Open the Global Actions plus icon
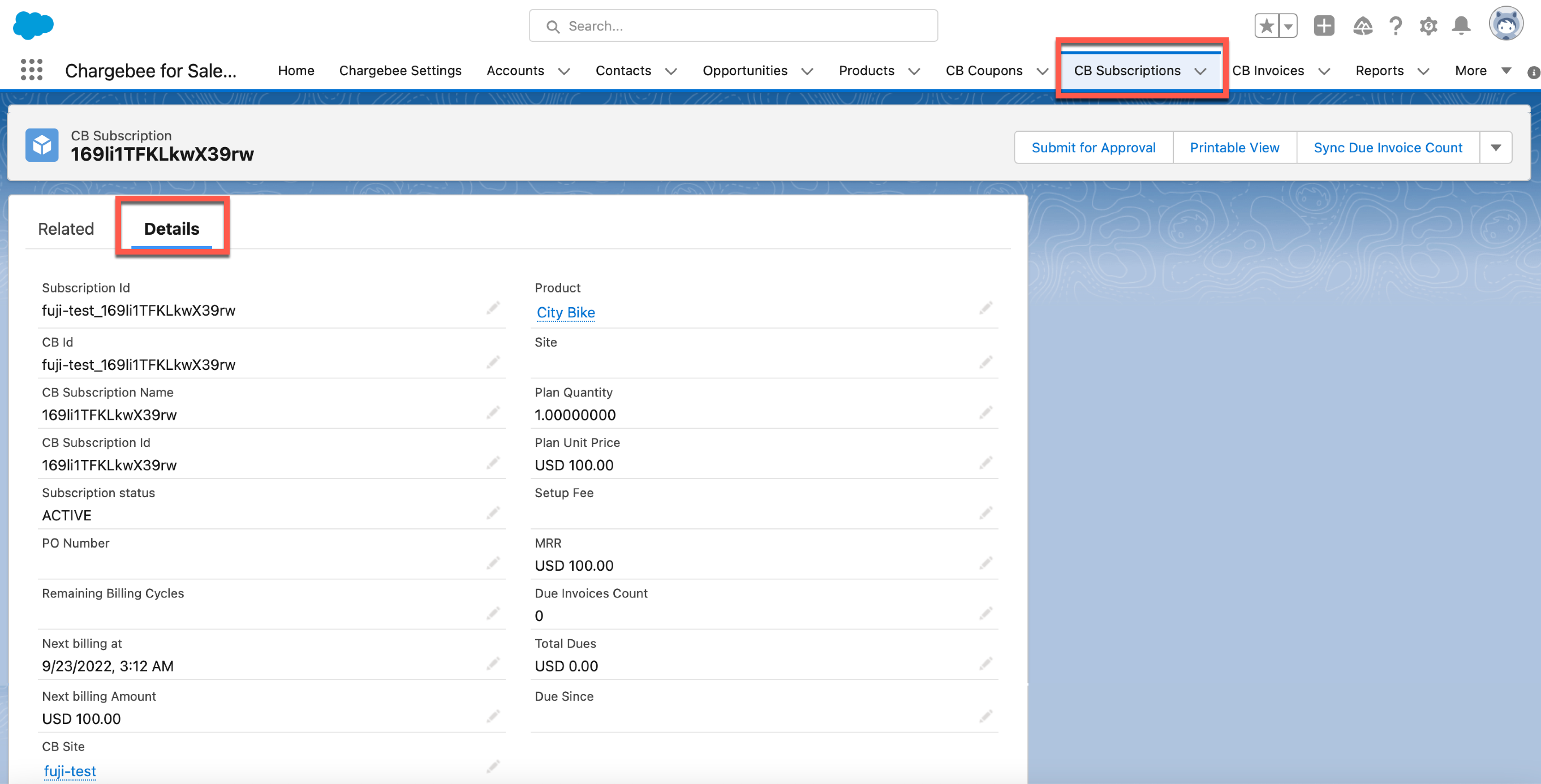The image size is (1541, 784). point(1323,25)
